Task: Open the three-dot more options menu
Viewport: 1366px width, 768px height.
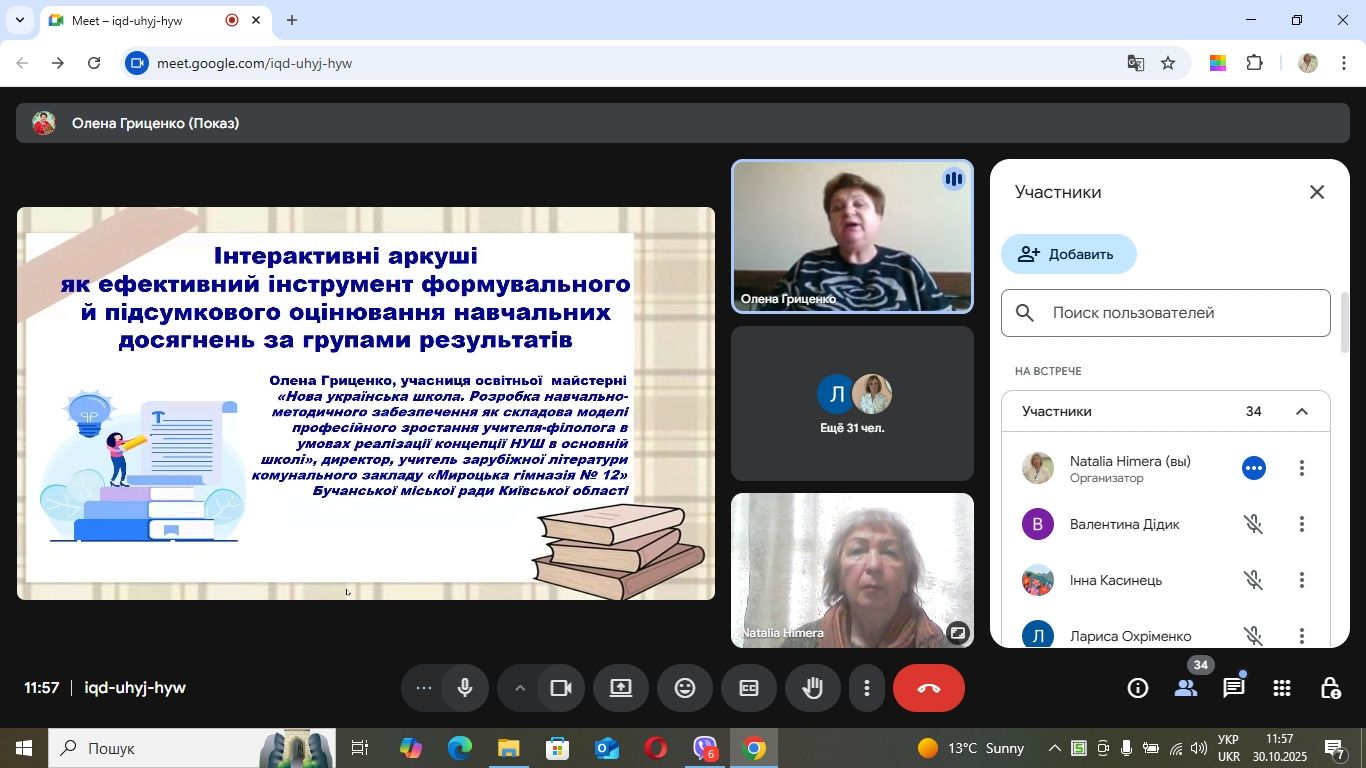Action: point(866,688)
